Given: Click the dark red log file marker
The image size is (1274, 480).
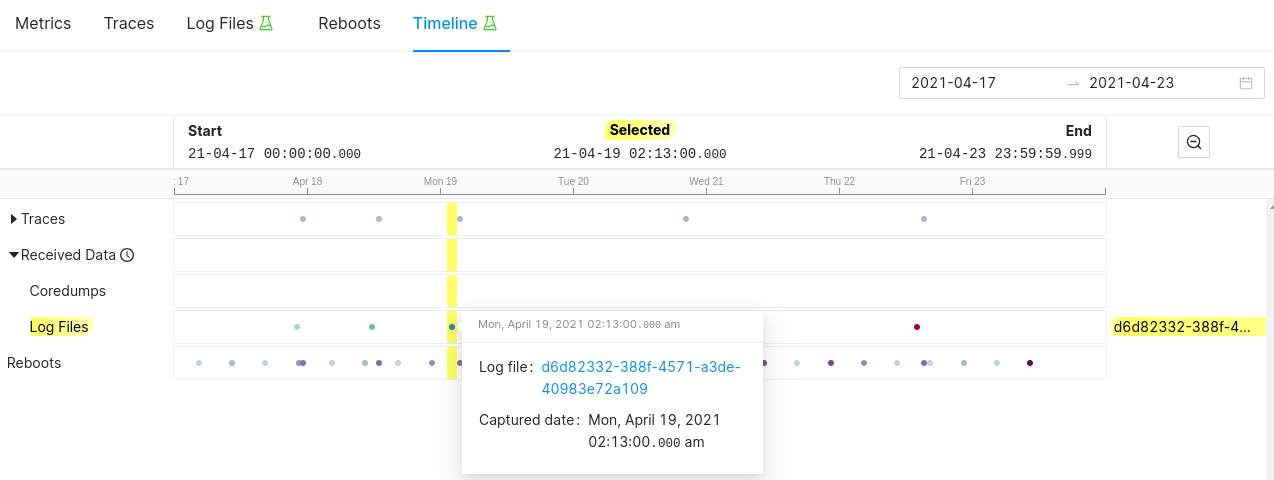Looking at the screenshot, I should (916, 327).
